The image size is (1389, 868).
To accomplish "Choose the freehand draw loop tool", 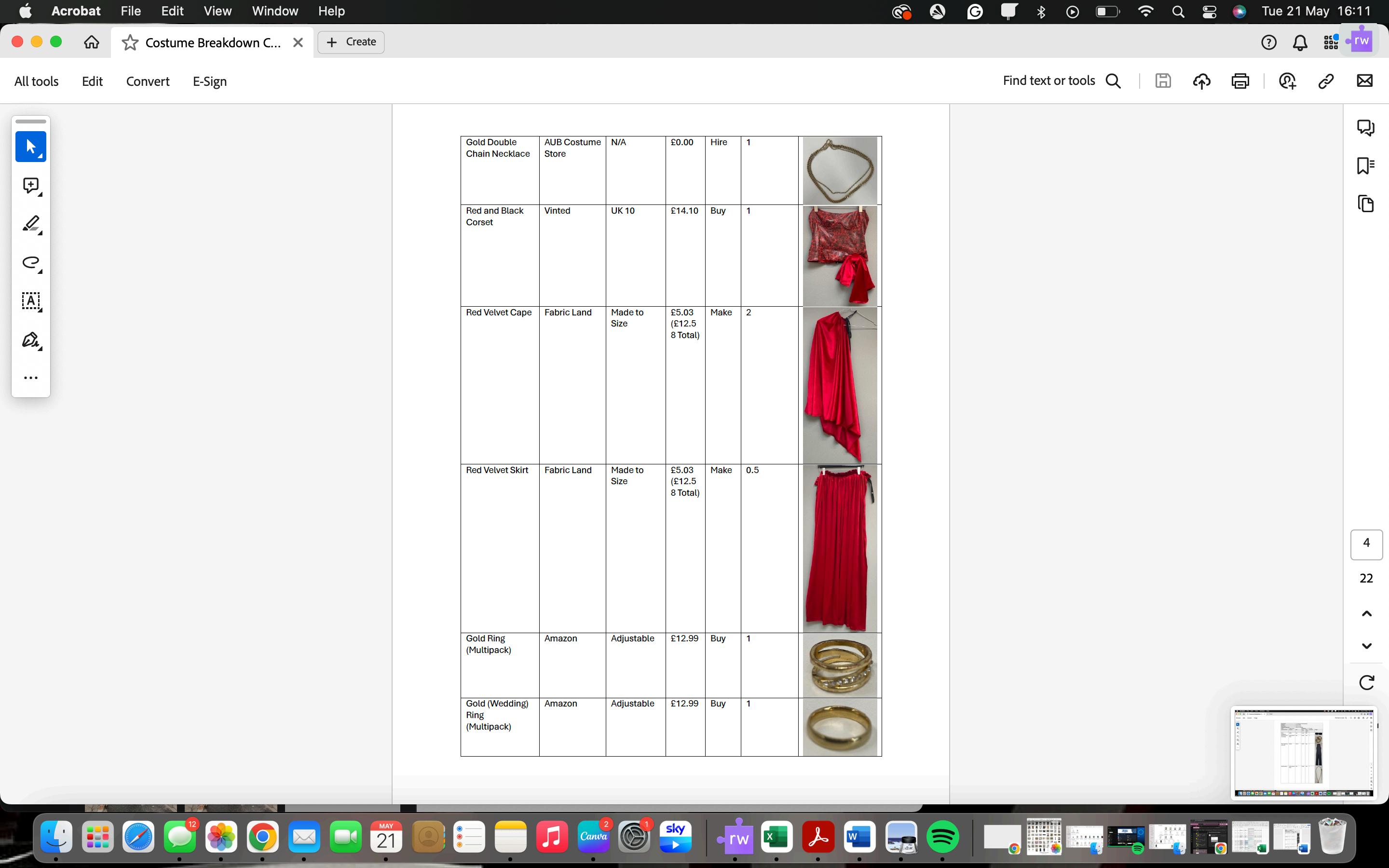I will 30,262.
